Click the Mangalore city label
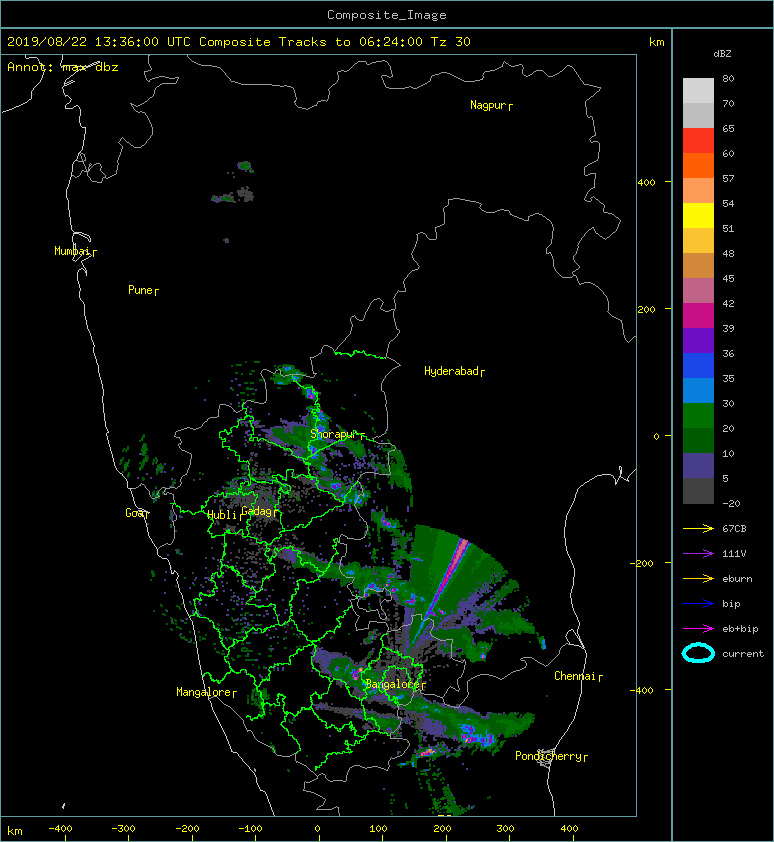 tap(204, 692)
